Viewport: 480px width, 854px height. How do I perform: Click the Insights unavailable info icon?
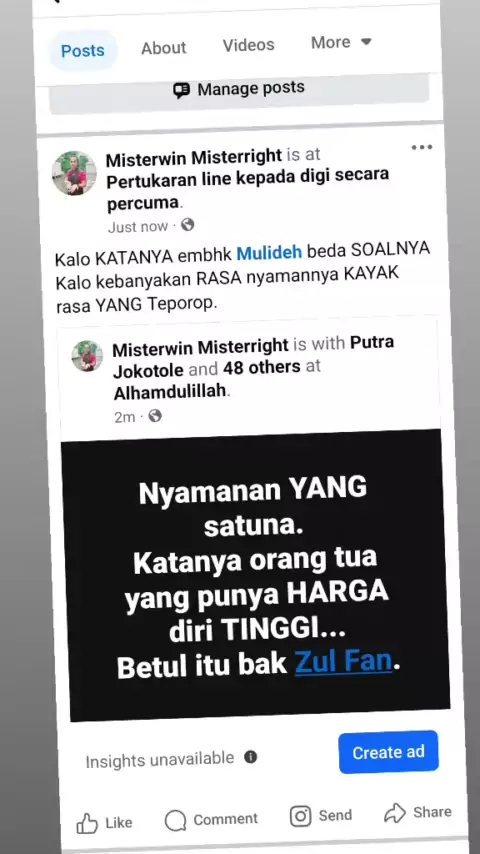[250, 757]
